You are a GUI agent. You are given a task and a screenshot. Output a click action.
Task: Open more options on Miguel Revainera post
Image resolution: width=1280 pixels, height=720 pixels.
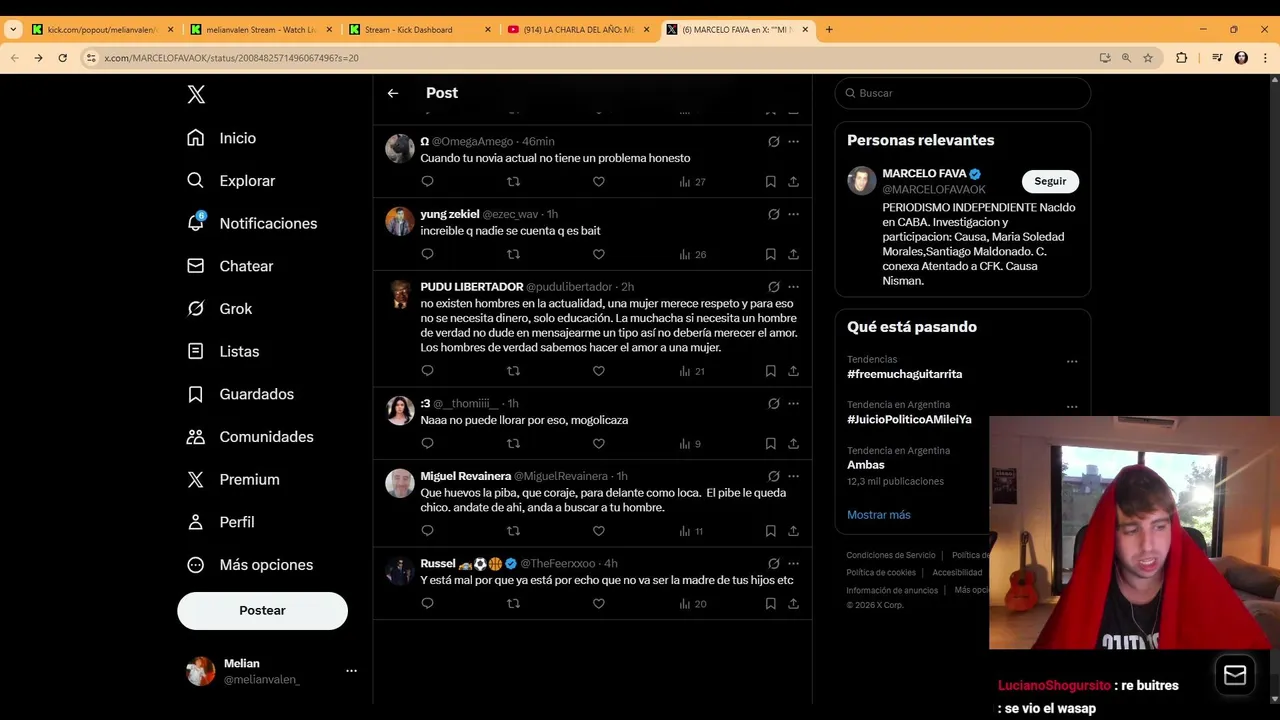[x=793, y=476]
